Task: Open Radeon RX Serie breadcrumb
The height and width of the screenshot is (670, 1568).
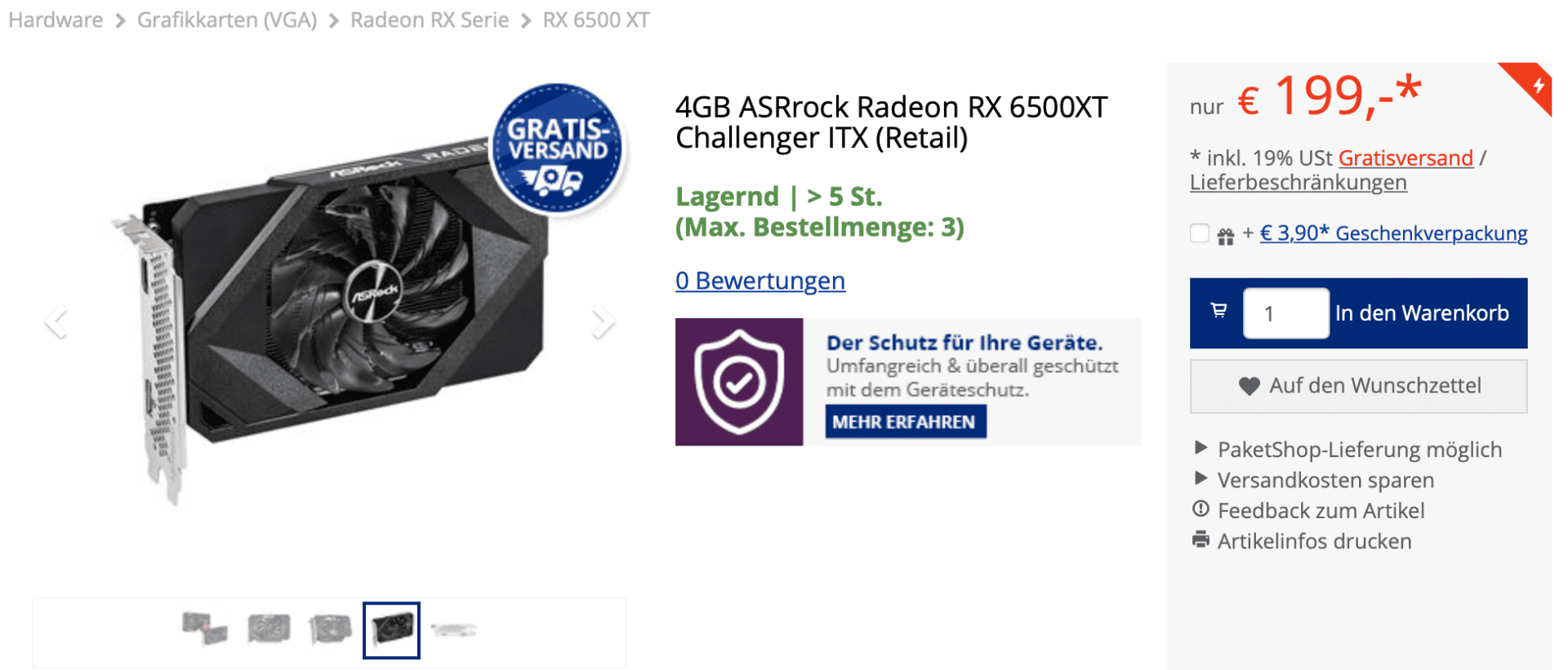Action: (x=430, y=20)
